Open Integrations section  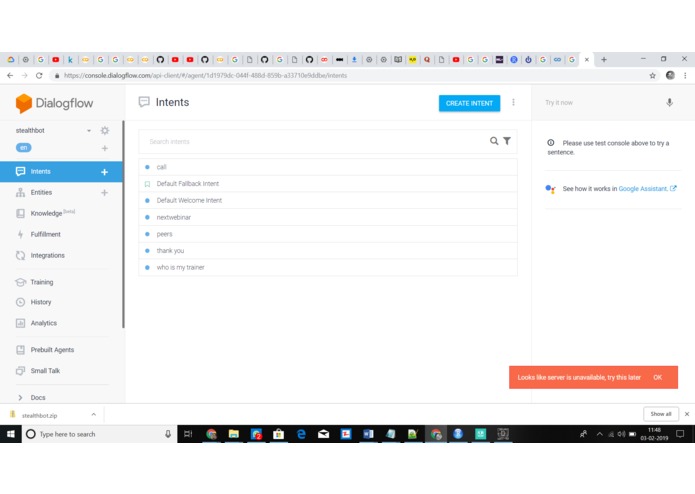[x=47, y=256]
